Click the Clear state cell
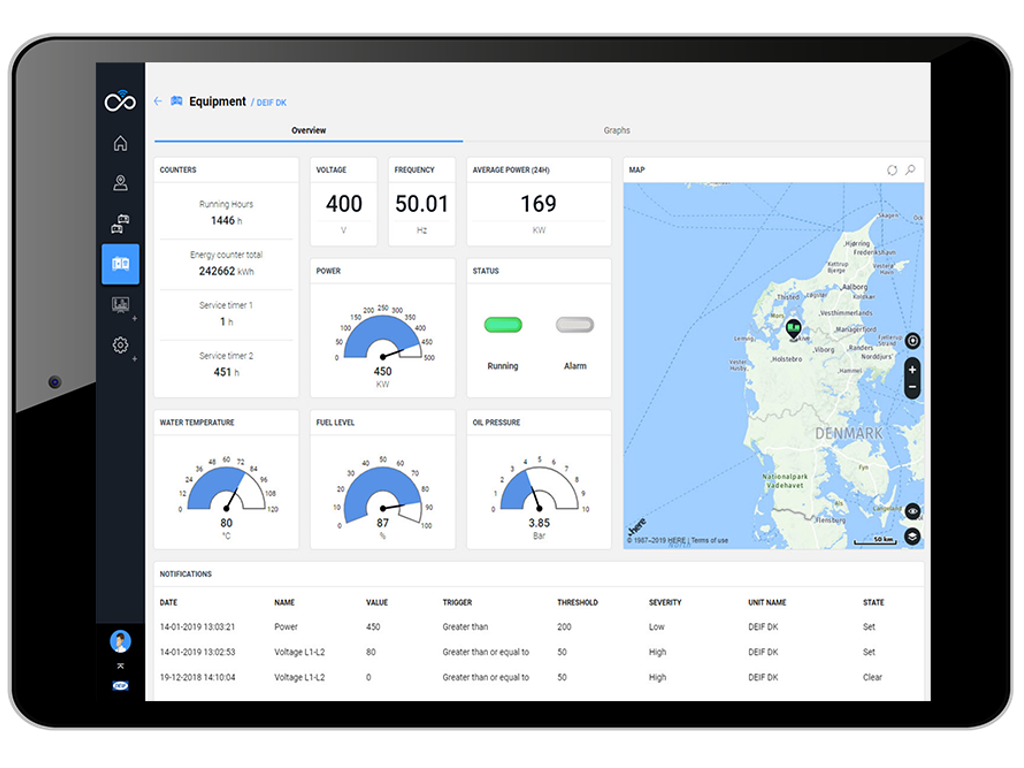 pos(872,678)
